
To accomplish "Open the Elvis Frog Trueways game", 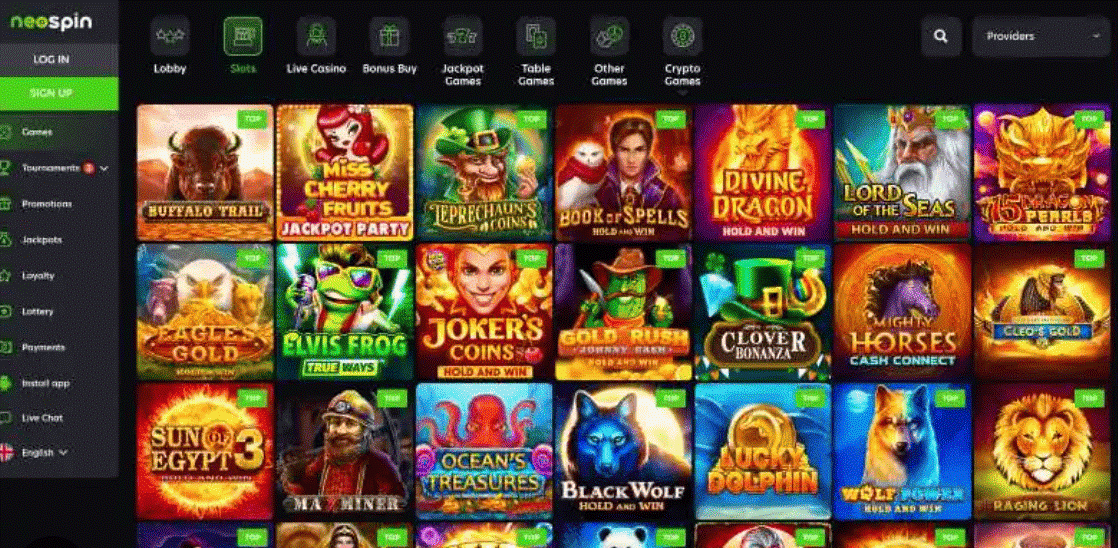I will click(344, 312).
